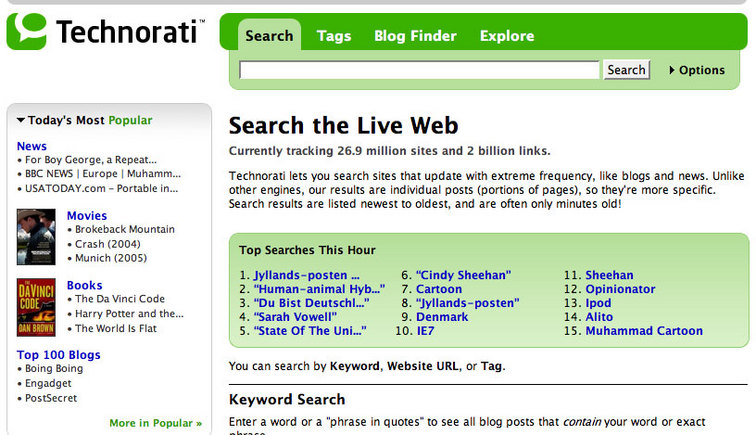Click the Popular link in sidebar header
This screenshot has width=756, height=435.
(x=130, y=120)
